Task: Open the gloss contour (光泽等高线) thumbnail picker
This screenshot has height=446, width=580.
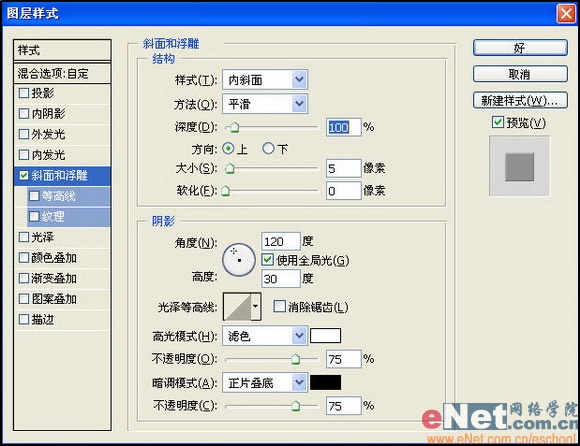Action: click(237, 307)
